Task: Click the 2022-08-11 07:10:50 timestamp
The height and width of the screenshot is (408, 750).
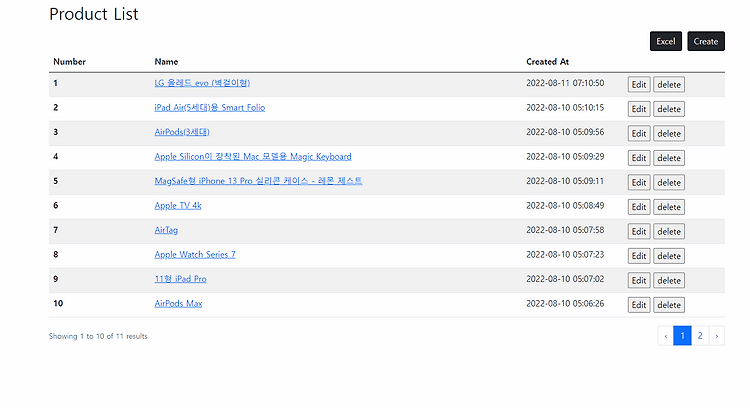Action: pos(565,83)
